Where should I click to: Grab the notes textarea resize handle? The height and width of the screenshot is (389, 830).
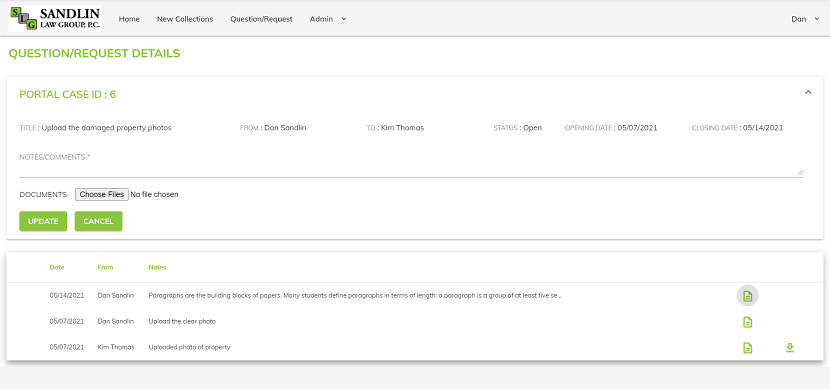800,173
